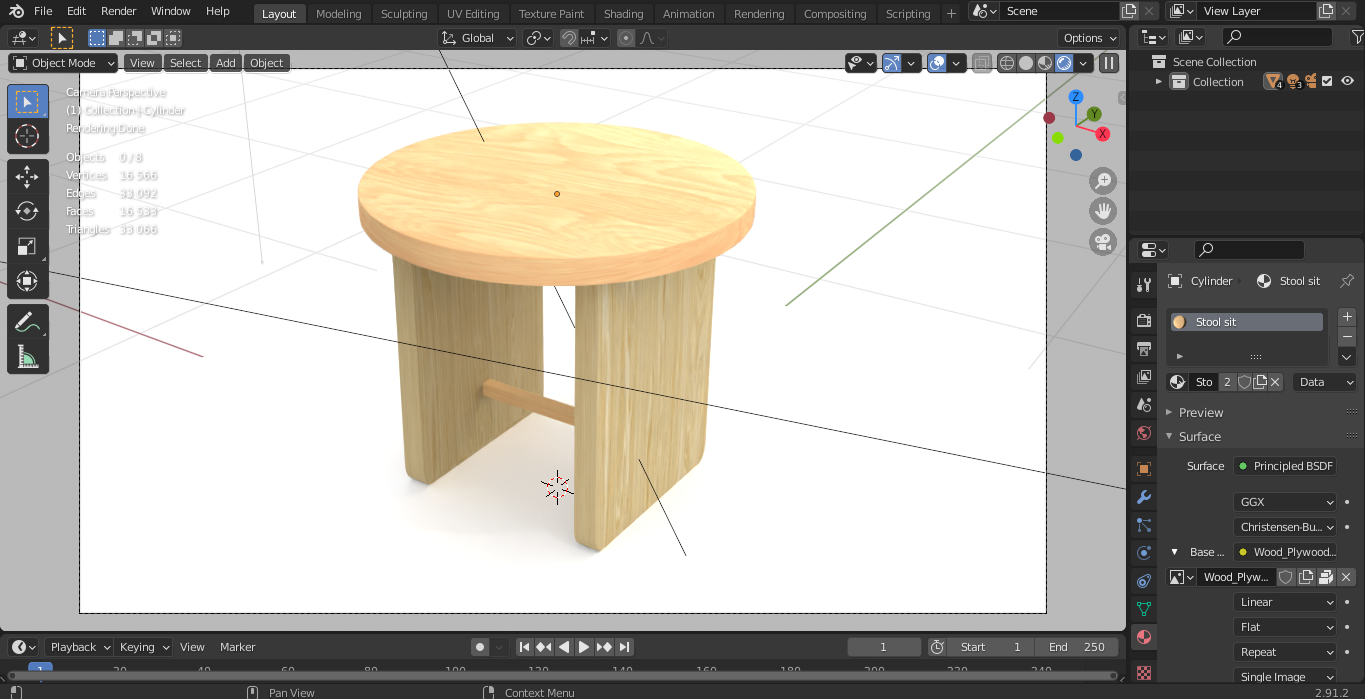Screen dimensions: 1365x699
Task: Open the Add menu in viewport header
Action: [226, 63]
